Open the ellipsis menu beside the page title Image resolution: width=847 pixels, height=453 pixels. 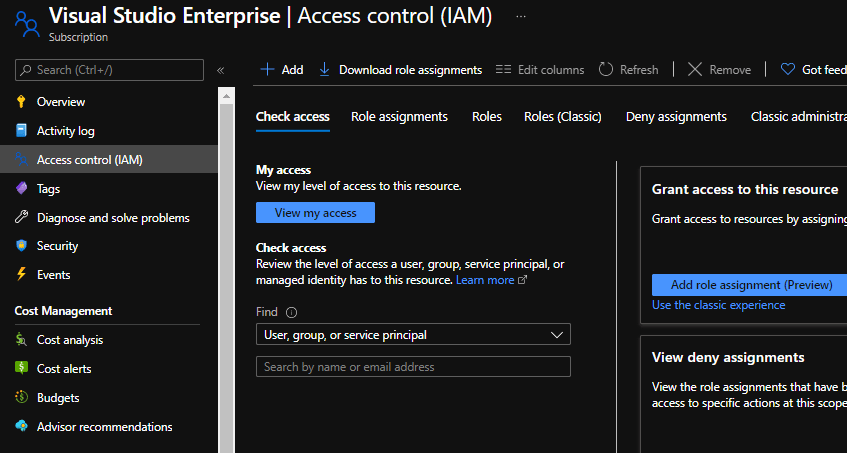(519, 17)
